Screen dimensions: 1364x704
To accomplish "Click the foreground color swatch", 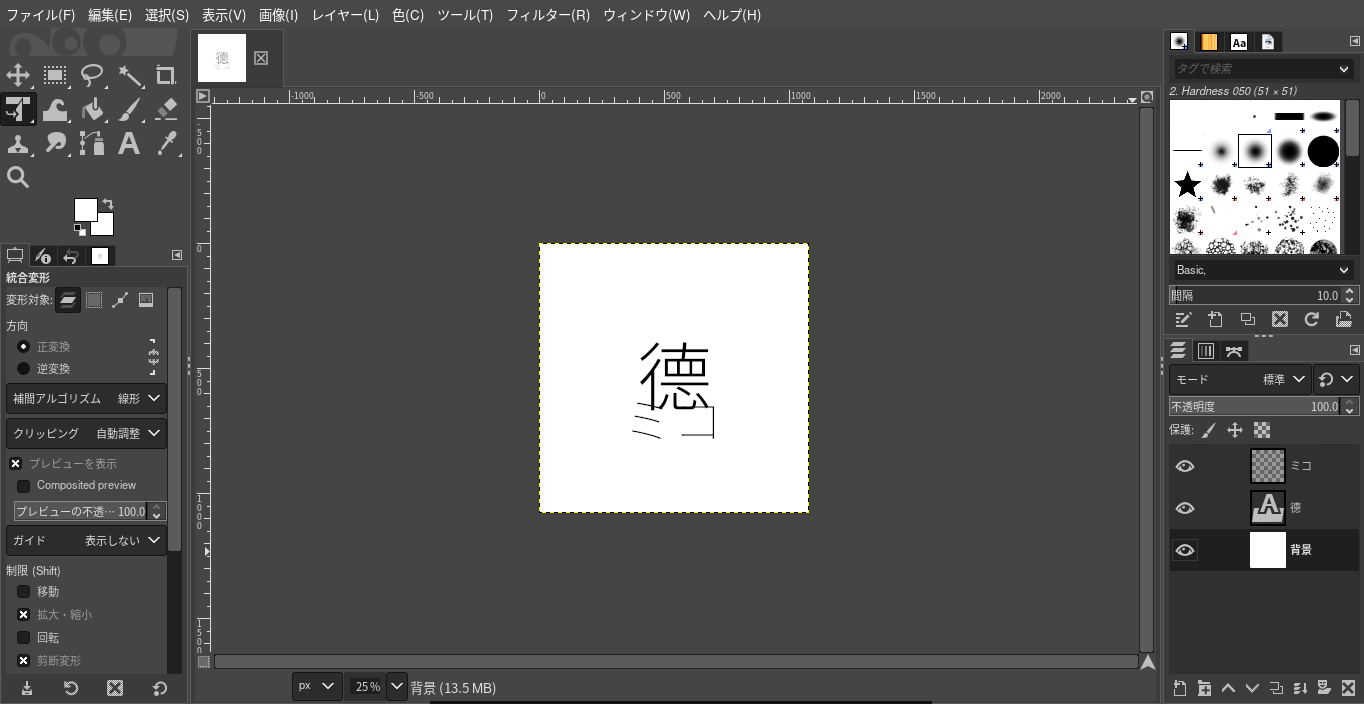I will click(85, 209).
